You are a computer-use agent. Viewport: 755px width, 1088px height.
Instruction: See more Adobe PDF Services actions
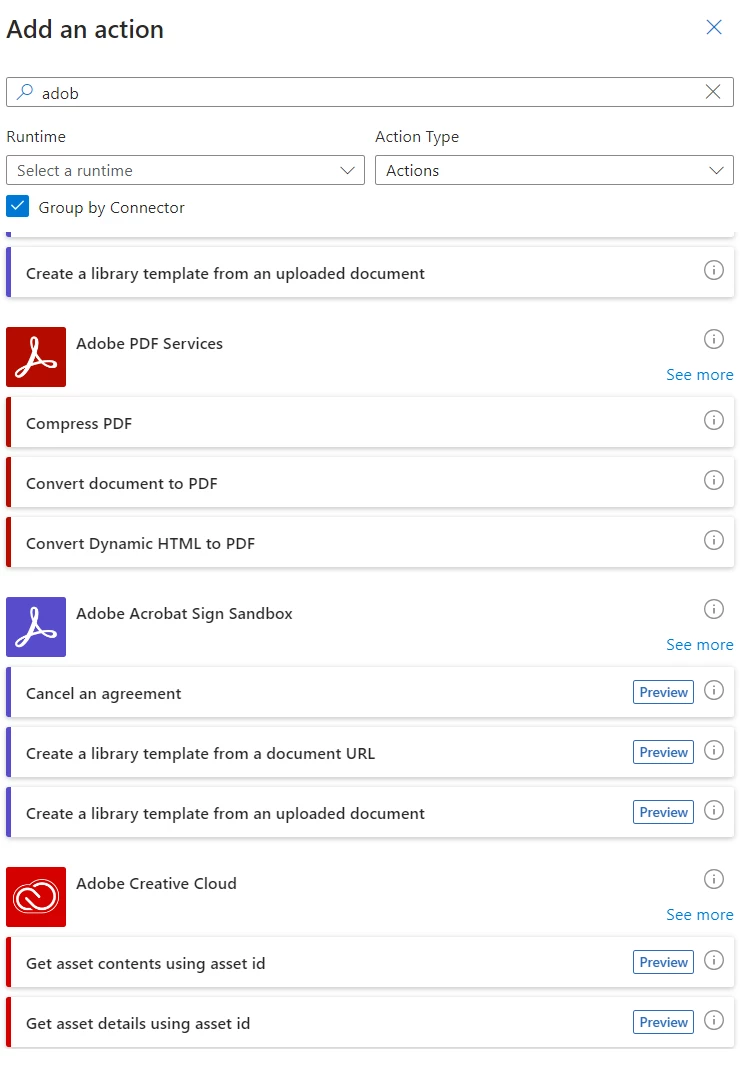(699, 375)
